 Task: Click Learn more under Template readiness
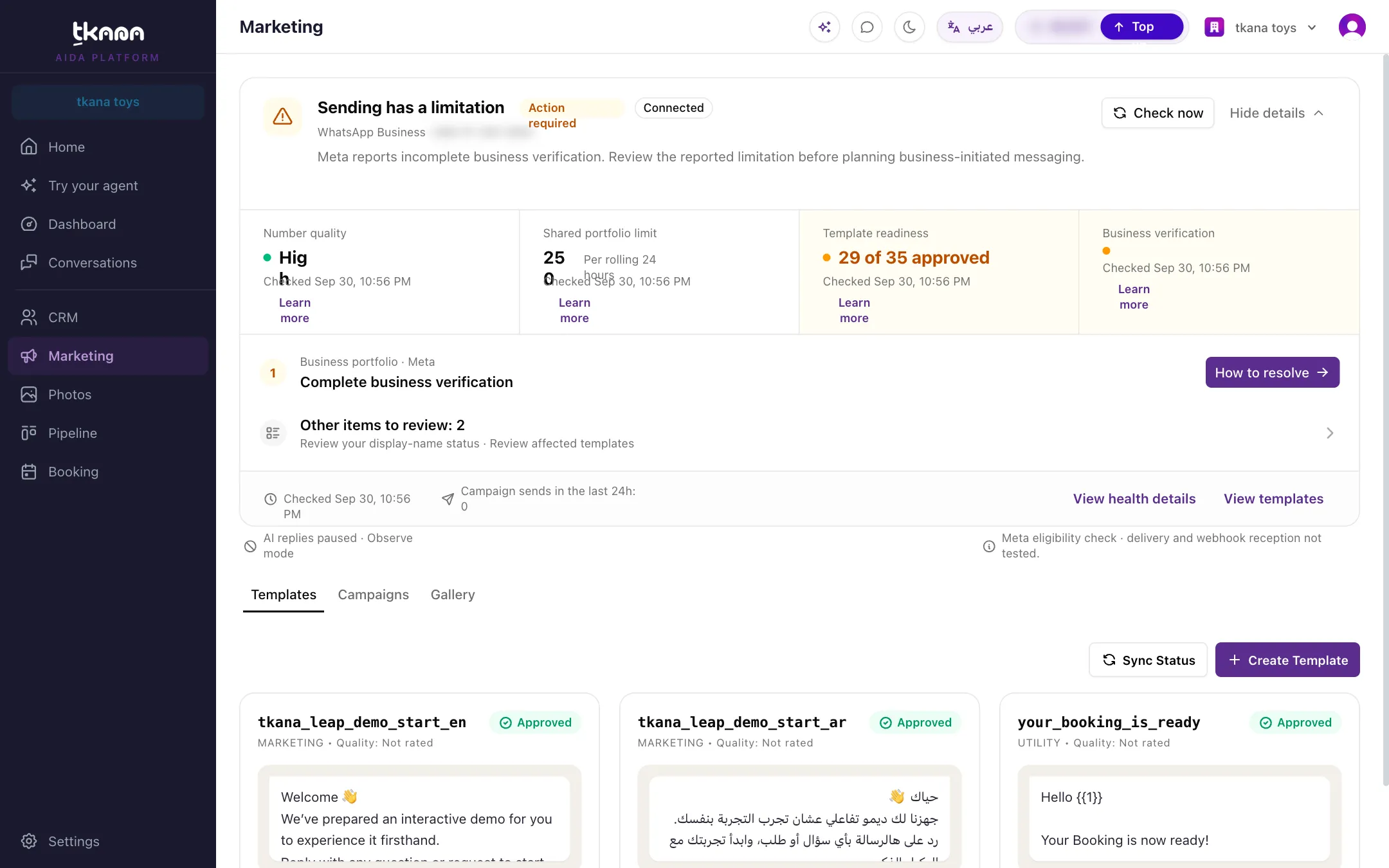click(854, 311)
